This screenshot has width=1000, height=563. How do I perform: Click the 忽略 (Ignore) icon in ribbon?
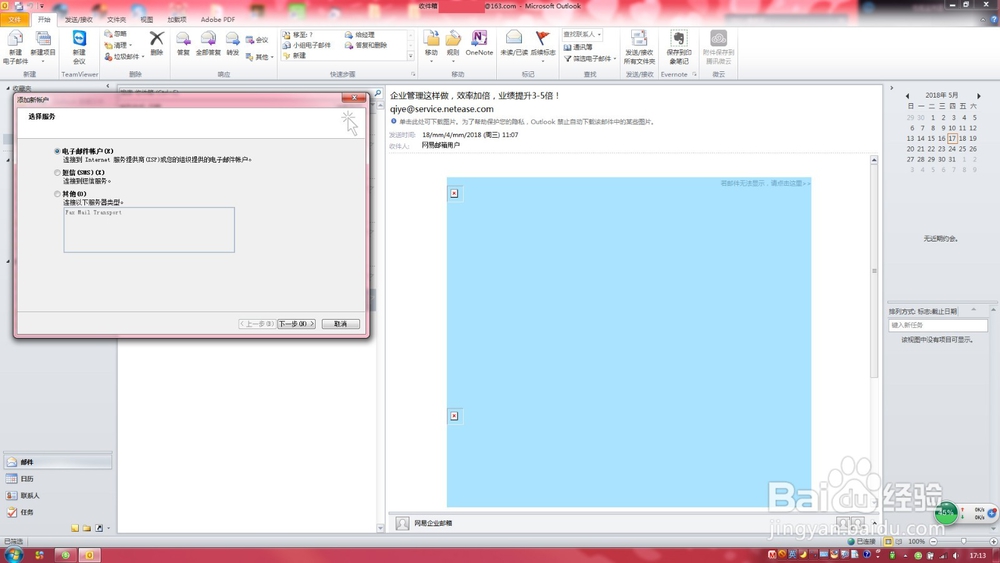(x=108, y=34)
